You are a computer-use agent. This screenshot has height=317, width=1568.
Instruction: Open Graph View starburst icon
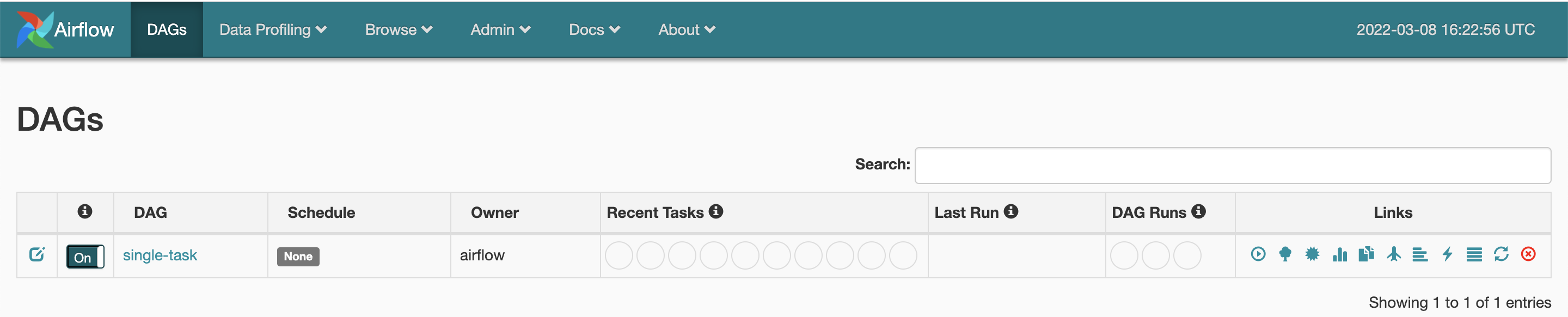point(1312,254)
